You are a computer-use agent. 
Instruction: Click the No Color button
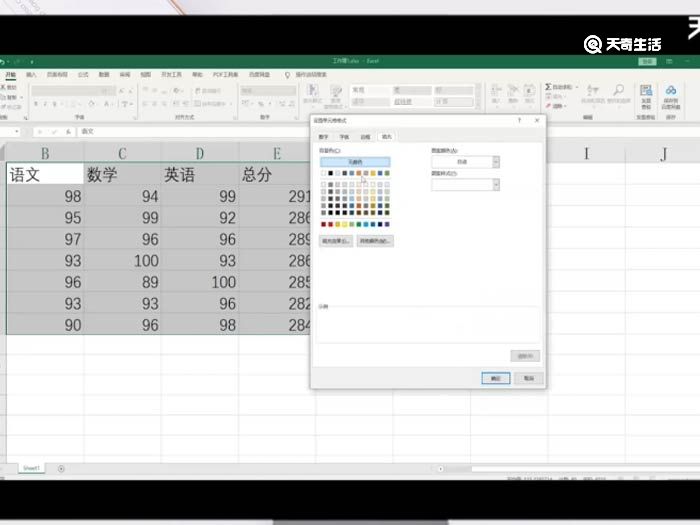[x=354, y=162]
